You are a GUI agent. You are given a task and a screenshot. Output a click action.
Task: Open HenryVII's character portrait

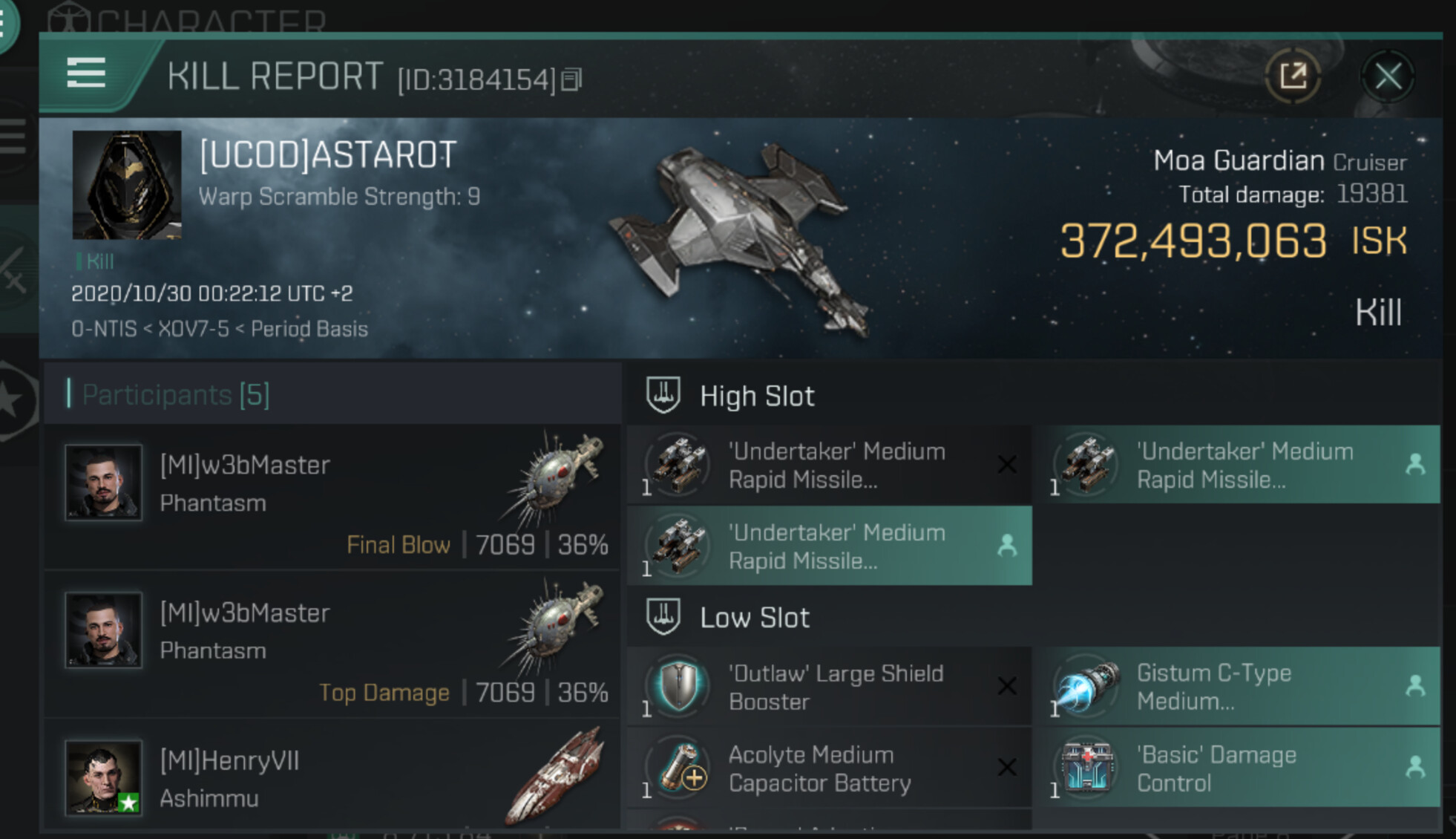coord(103,777)
